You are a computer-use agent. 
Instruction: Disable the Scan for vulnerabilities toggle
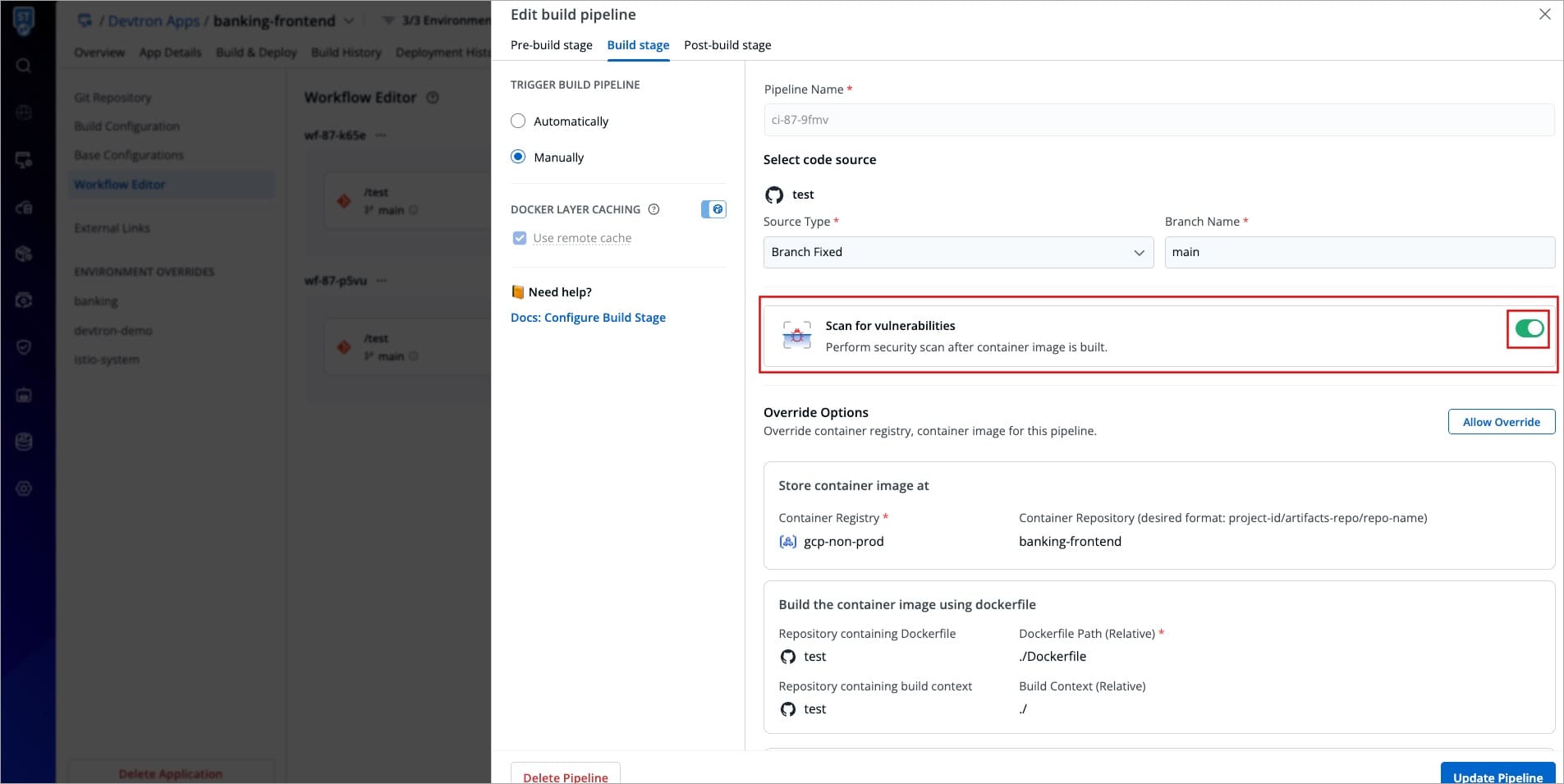click(x=1529, y=329)
